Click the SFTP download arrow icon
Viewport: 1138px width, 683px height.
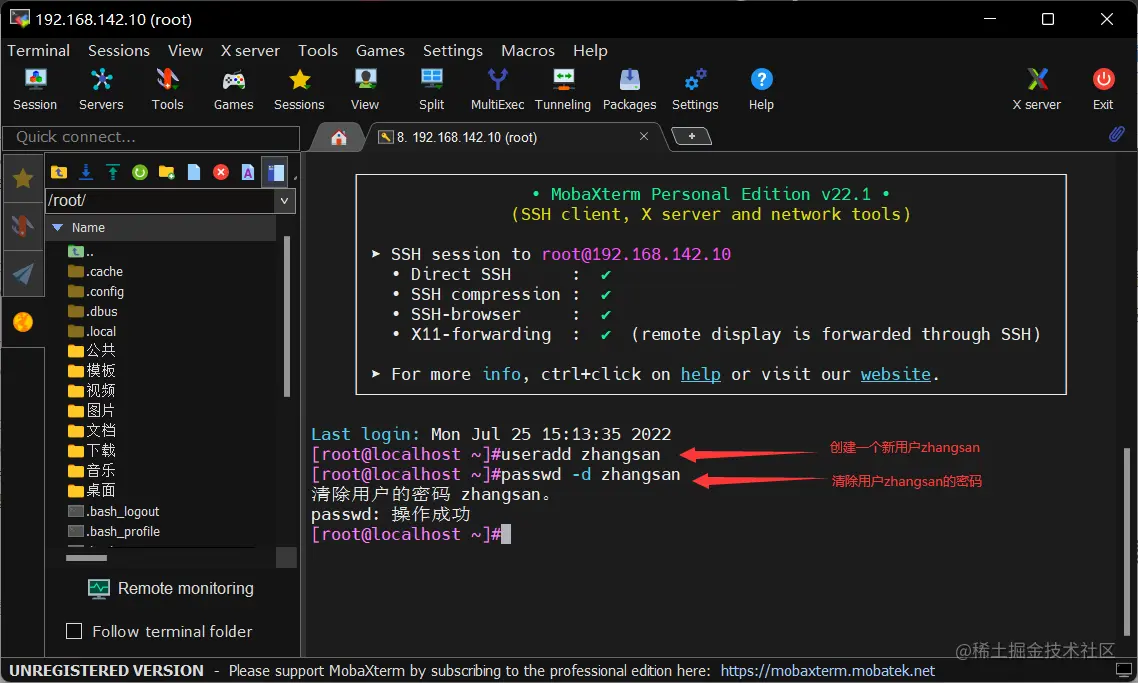click(86, 172)
